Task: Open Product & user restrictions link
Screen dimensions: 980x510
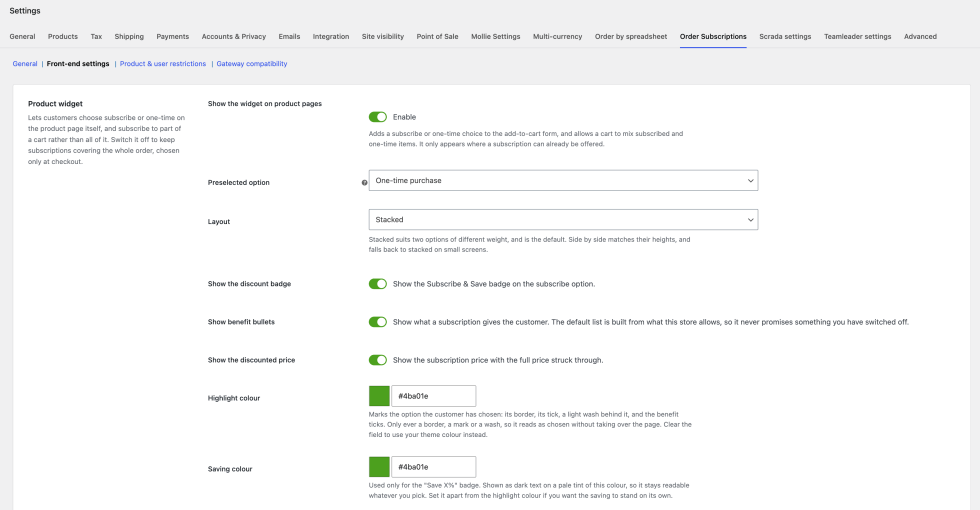Action: coord(162,64)
